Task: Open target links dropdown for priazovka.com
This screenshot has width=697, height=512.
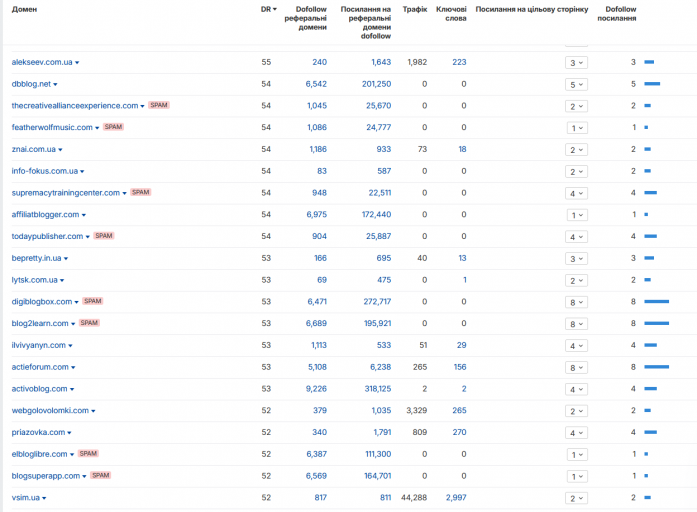Action: point(577,433)
